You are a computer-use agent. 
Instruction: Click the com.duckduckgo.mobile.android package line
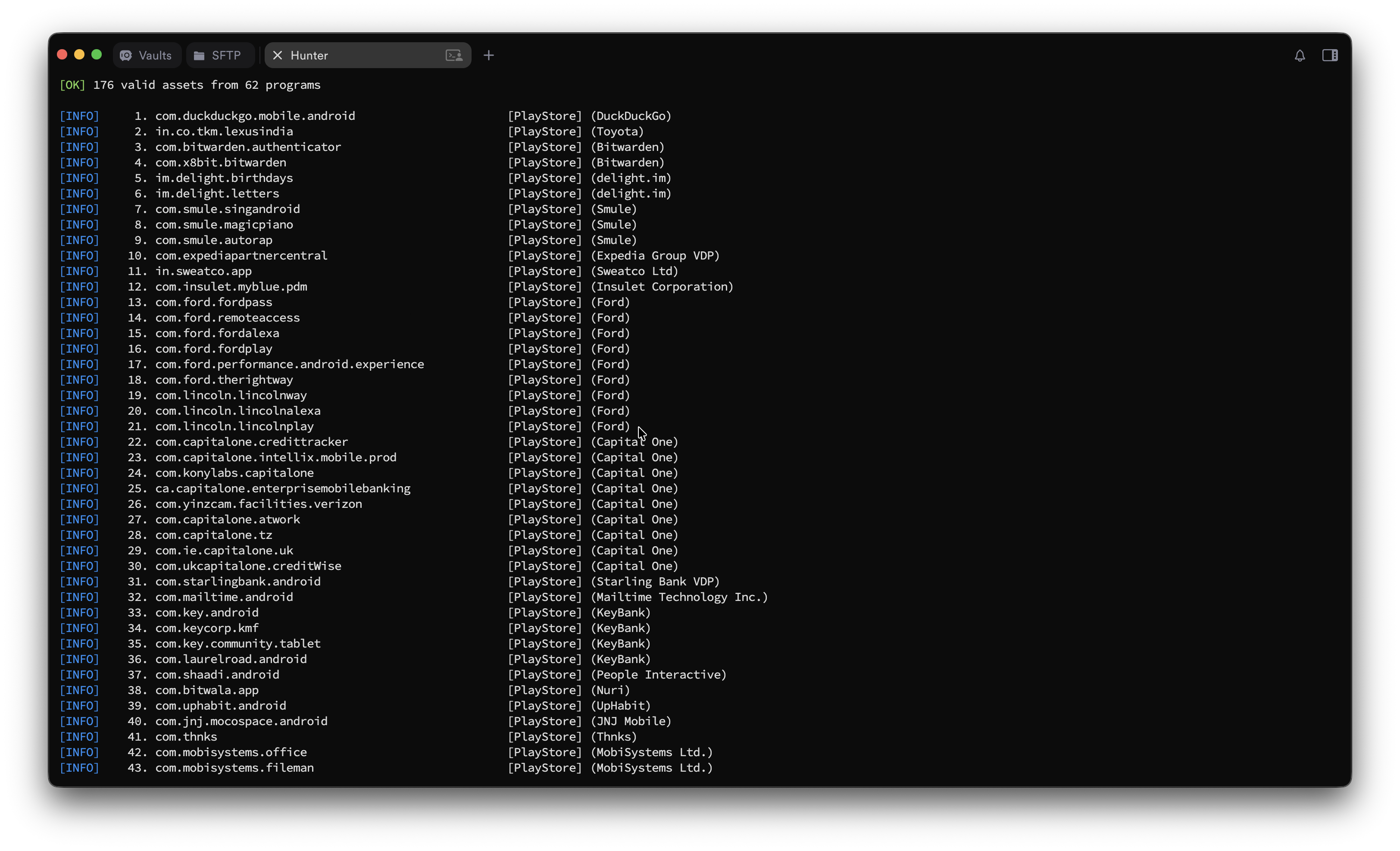[x=255, y=116]
